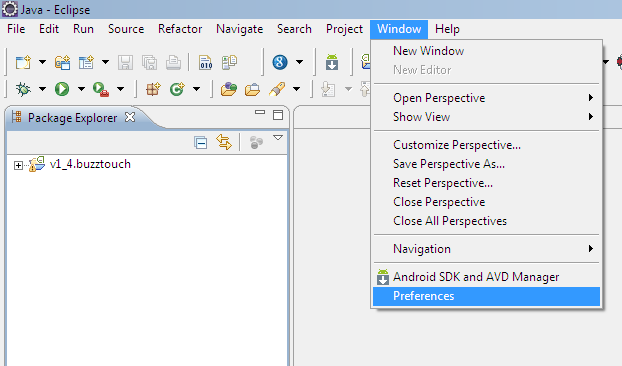The image size is (622, 366).
Task: Maximize the Package Explorer view
Action: tap(278, 115)
